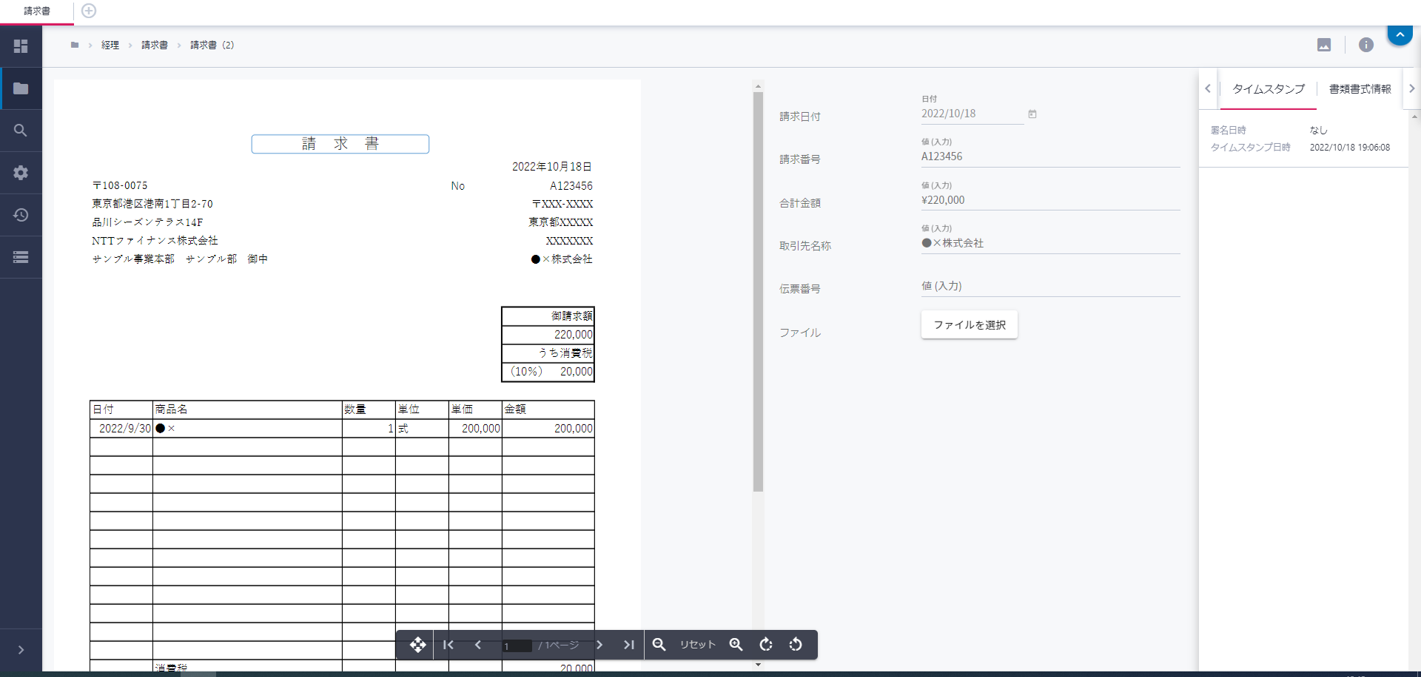Image resolution: width=1421 pixels, height=677 pixels.
Task: Click the ファイルを選択 button
Action: pyautogui.click(x=969, y=325)
